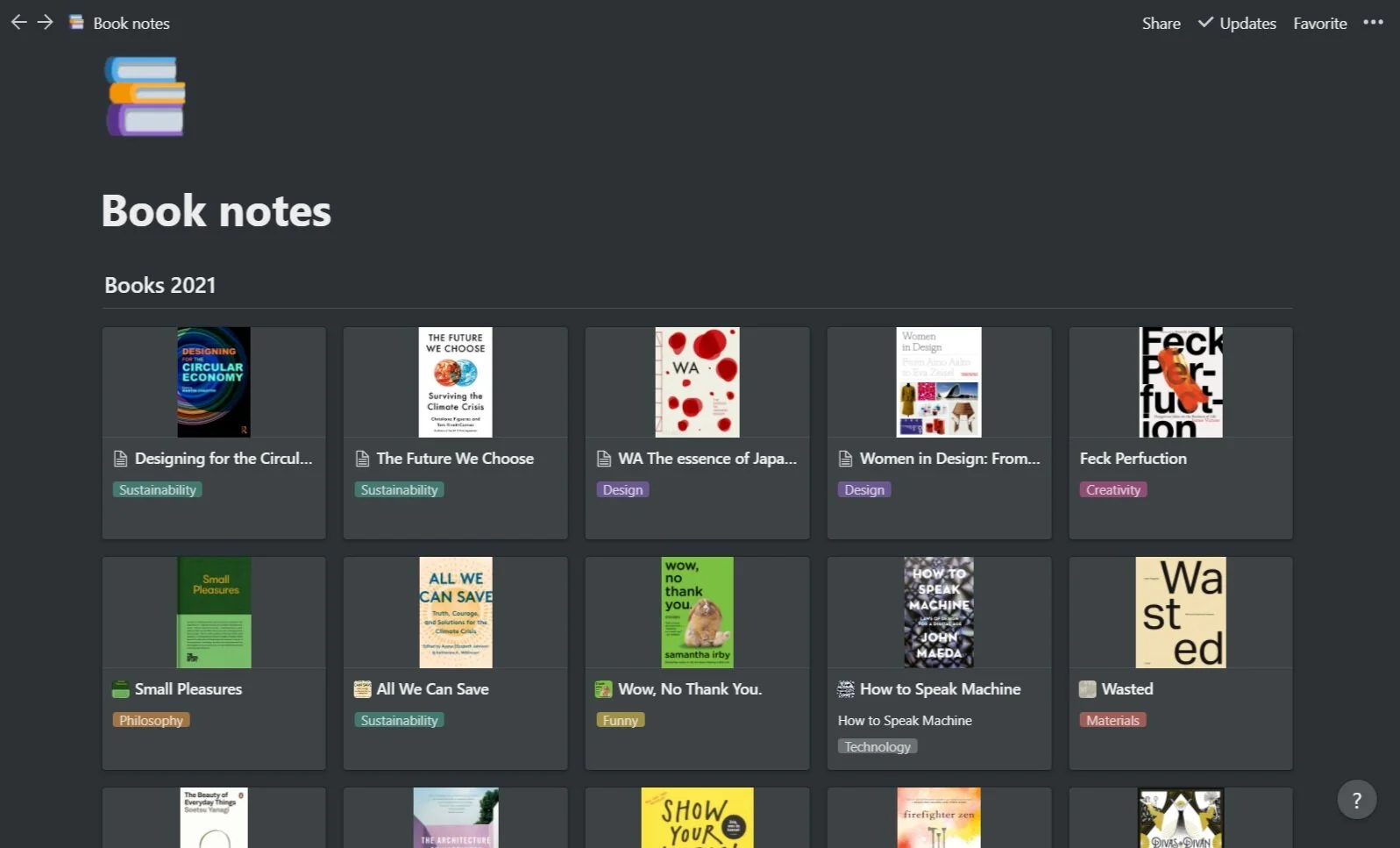Open the WA red dots book cover
1400x848 pixels.
tap(697, 382)
